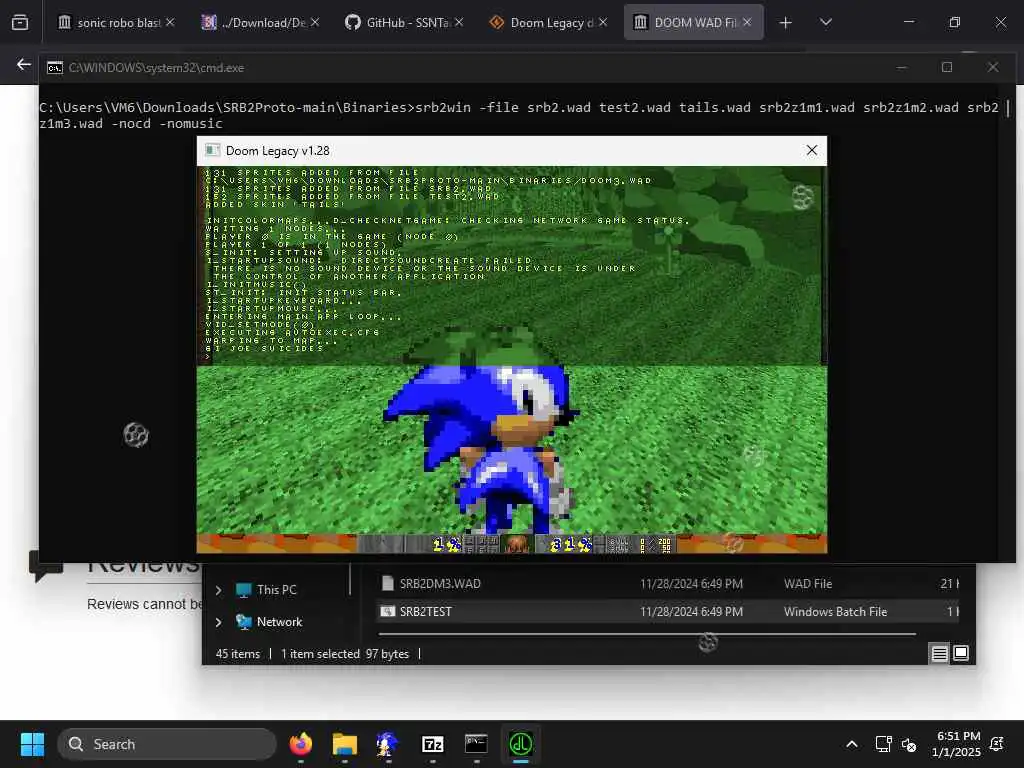Close the 'DOOM WAD Fil' tab

click(747, 22)
